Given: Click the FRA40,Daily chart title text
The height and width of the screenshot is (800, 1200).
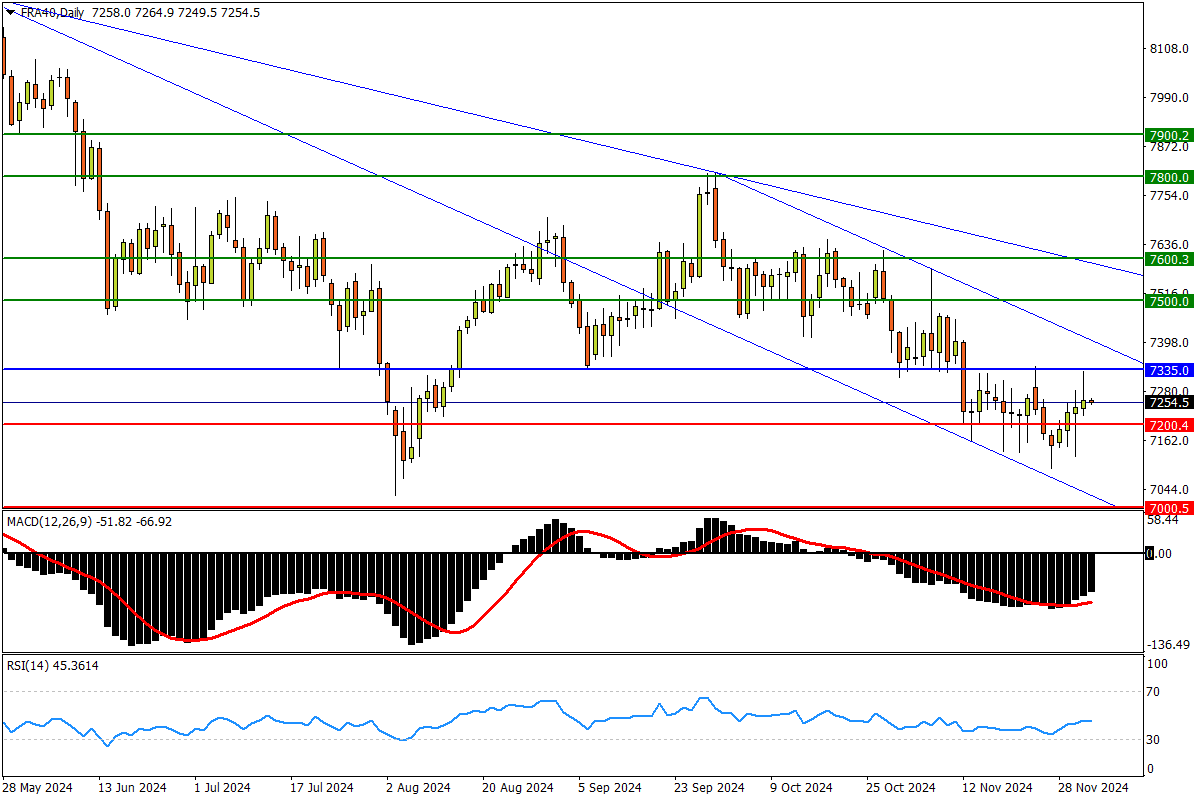Looking at the screenshot, I should [52, 11].
